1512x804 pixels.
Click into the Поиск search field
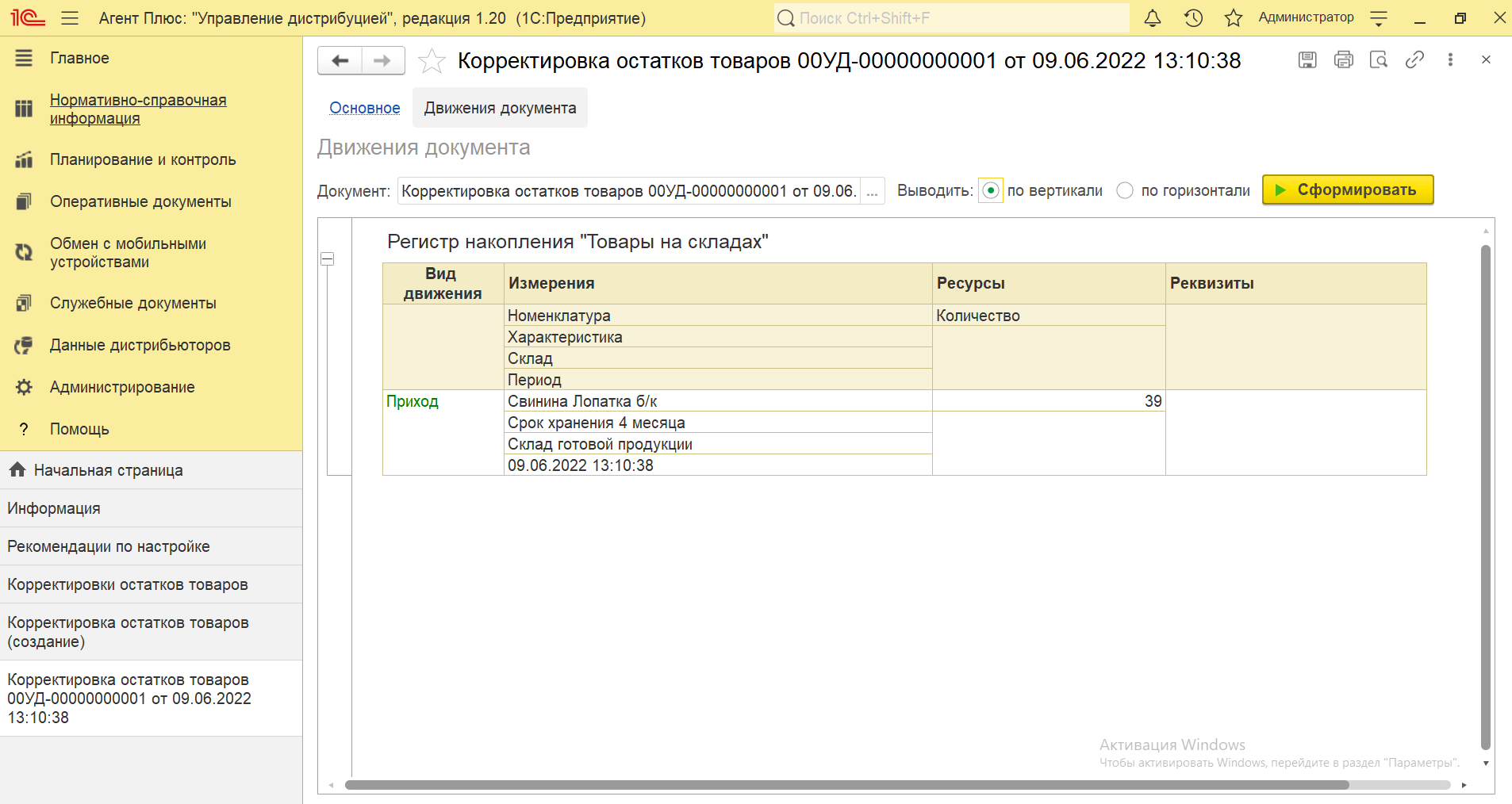[951, 17]
